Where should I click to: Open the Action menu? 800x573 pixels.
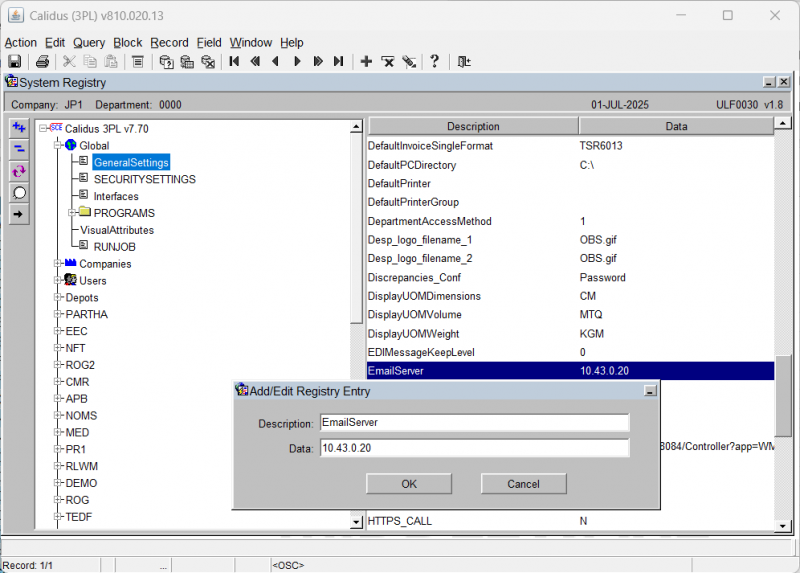21,42
